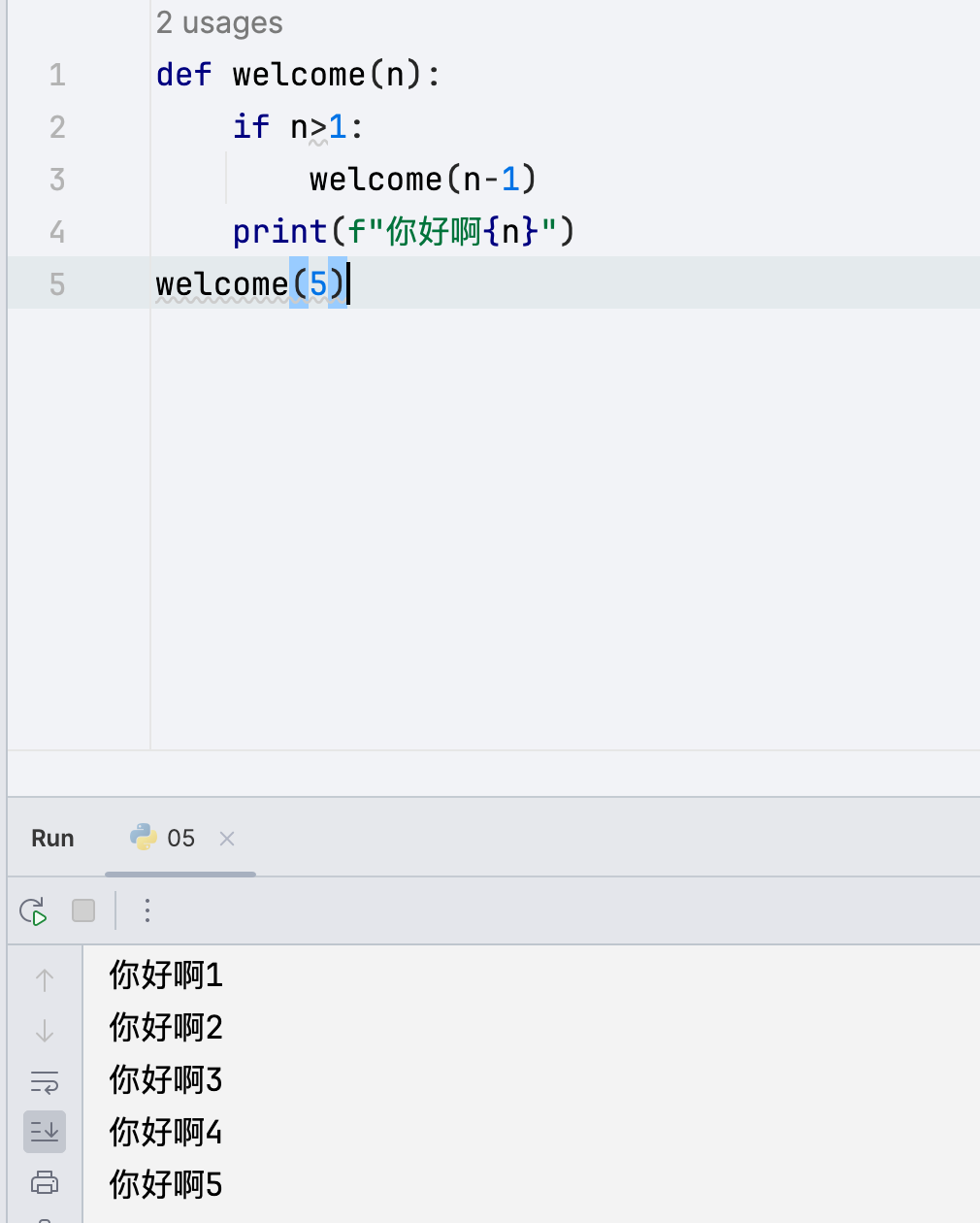Rerun the 05 script

click(x=33, y=910)
